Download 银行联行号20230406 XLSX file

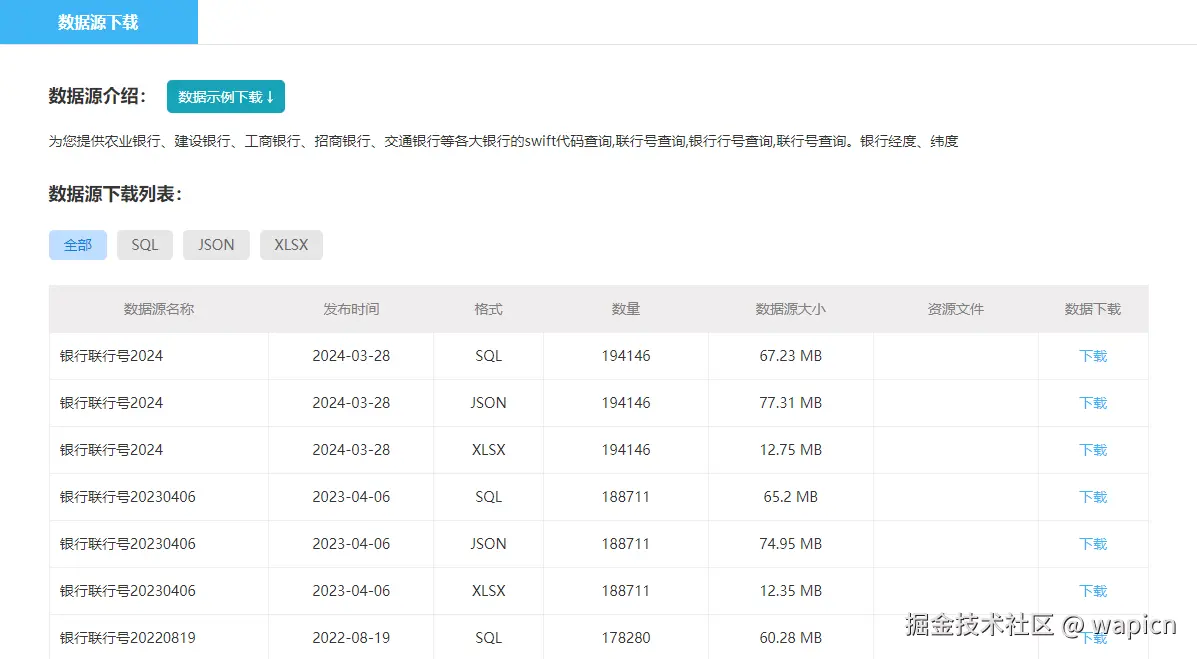(1093, 590)
